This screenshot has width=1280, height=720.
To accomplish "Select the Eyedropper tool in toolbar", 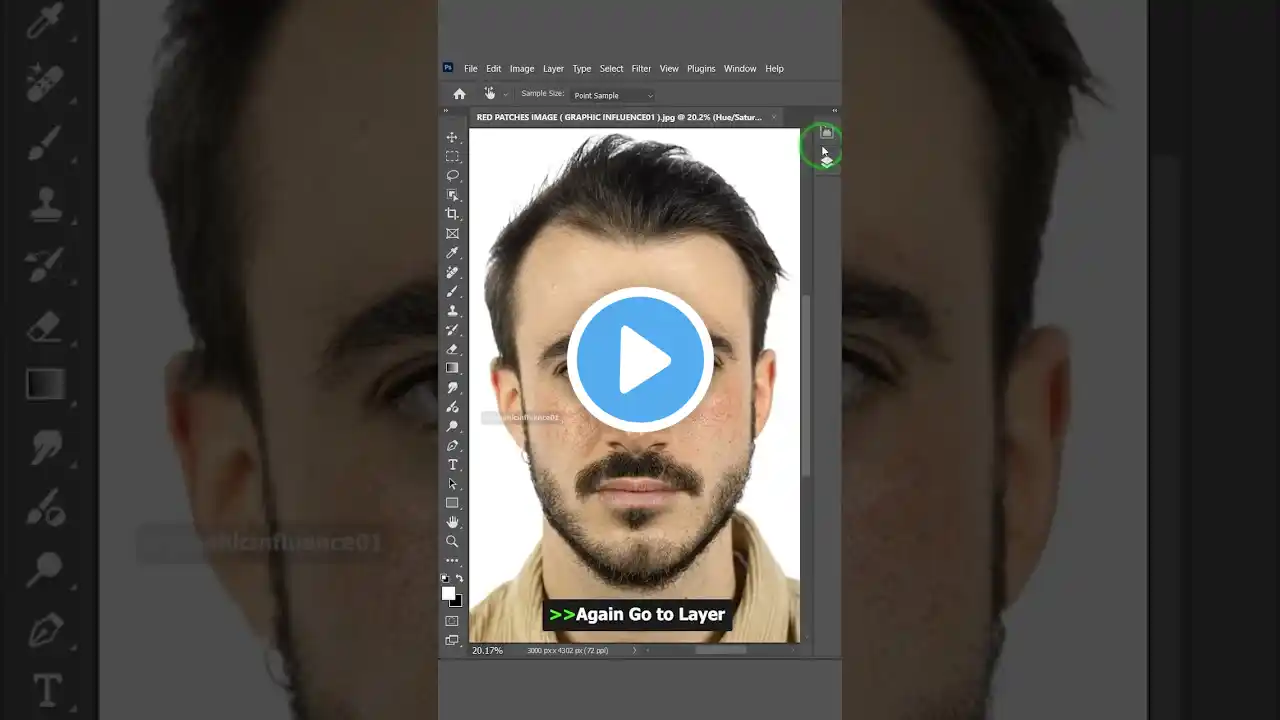I will click(452, 253).
